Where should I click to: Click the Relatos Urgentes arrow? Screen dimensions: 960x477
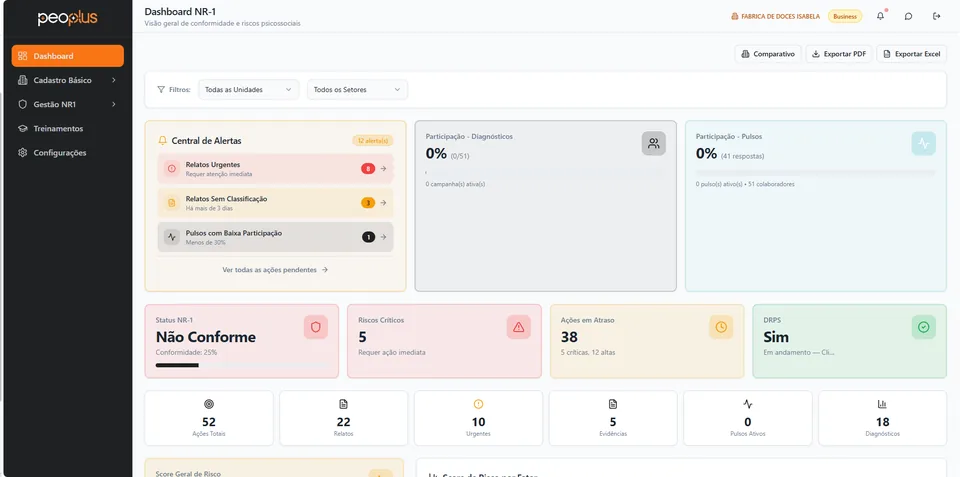click(x=383, y=168)
